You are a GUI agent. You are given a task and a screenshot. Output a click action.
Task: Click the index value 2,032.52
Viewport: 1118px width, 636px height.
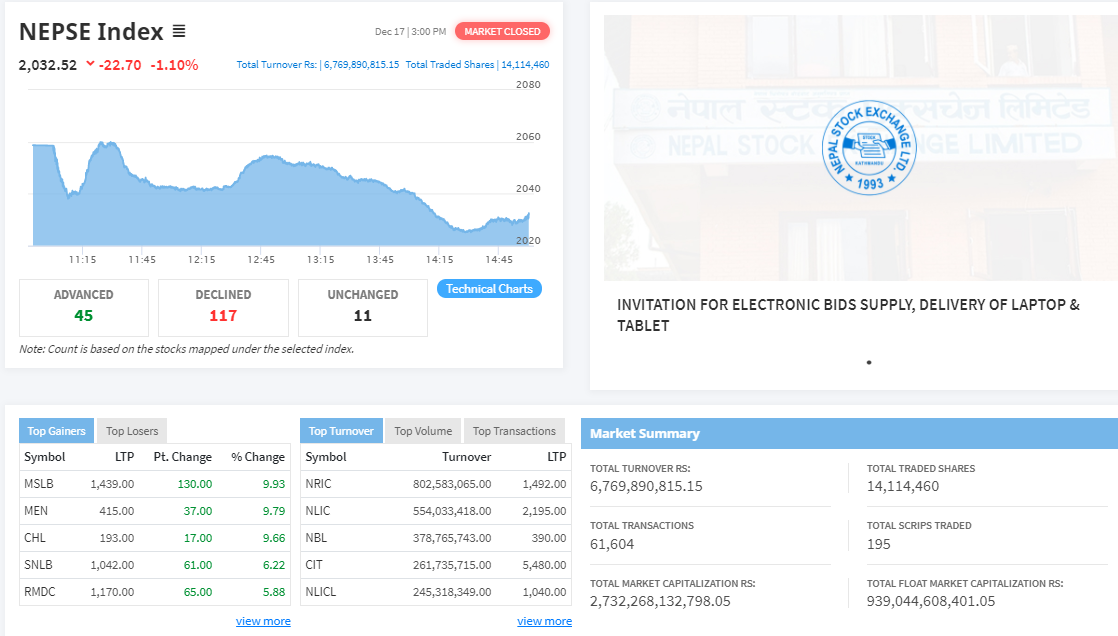tap(48, 65)
